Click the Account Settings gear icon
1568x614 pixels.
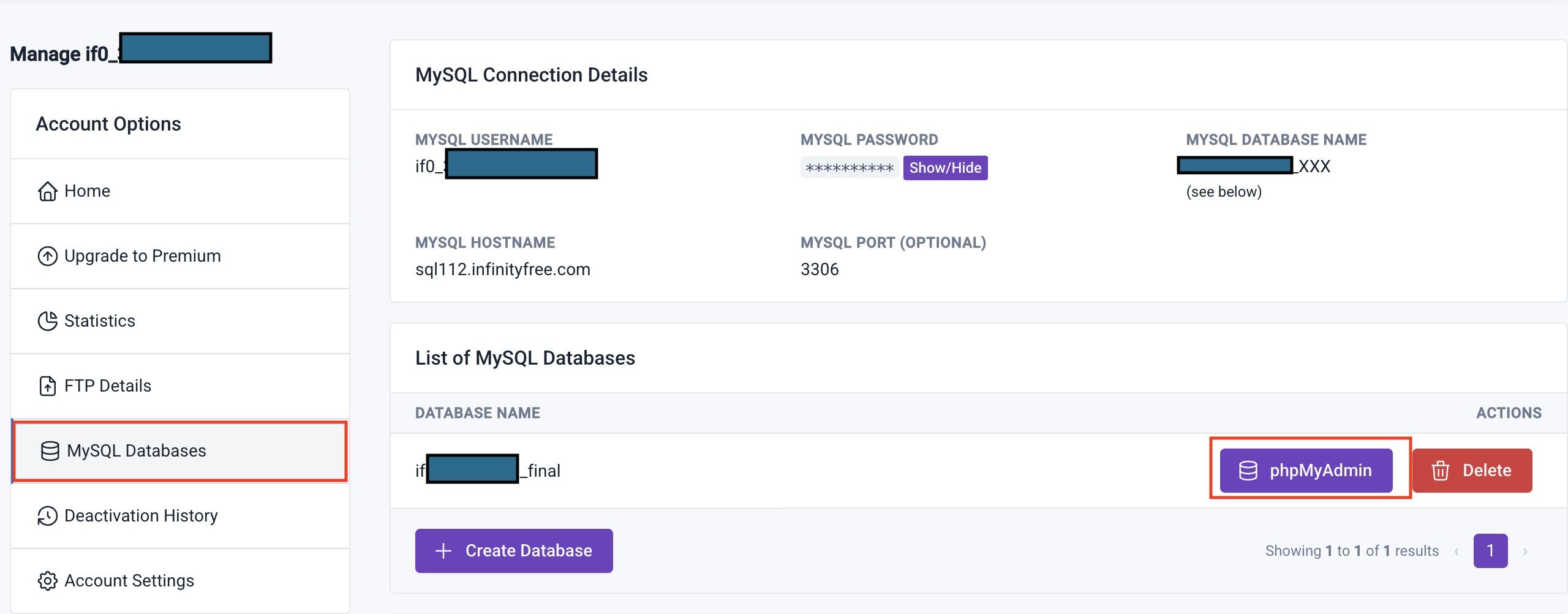pos(47,581)
